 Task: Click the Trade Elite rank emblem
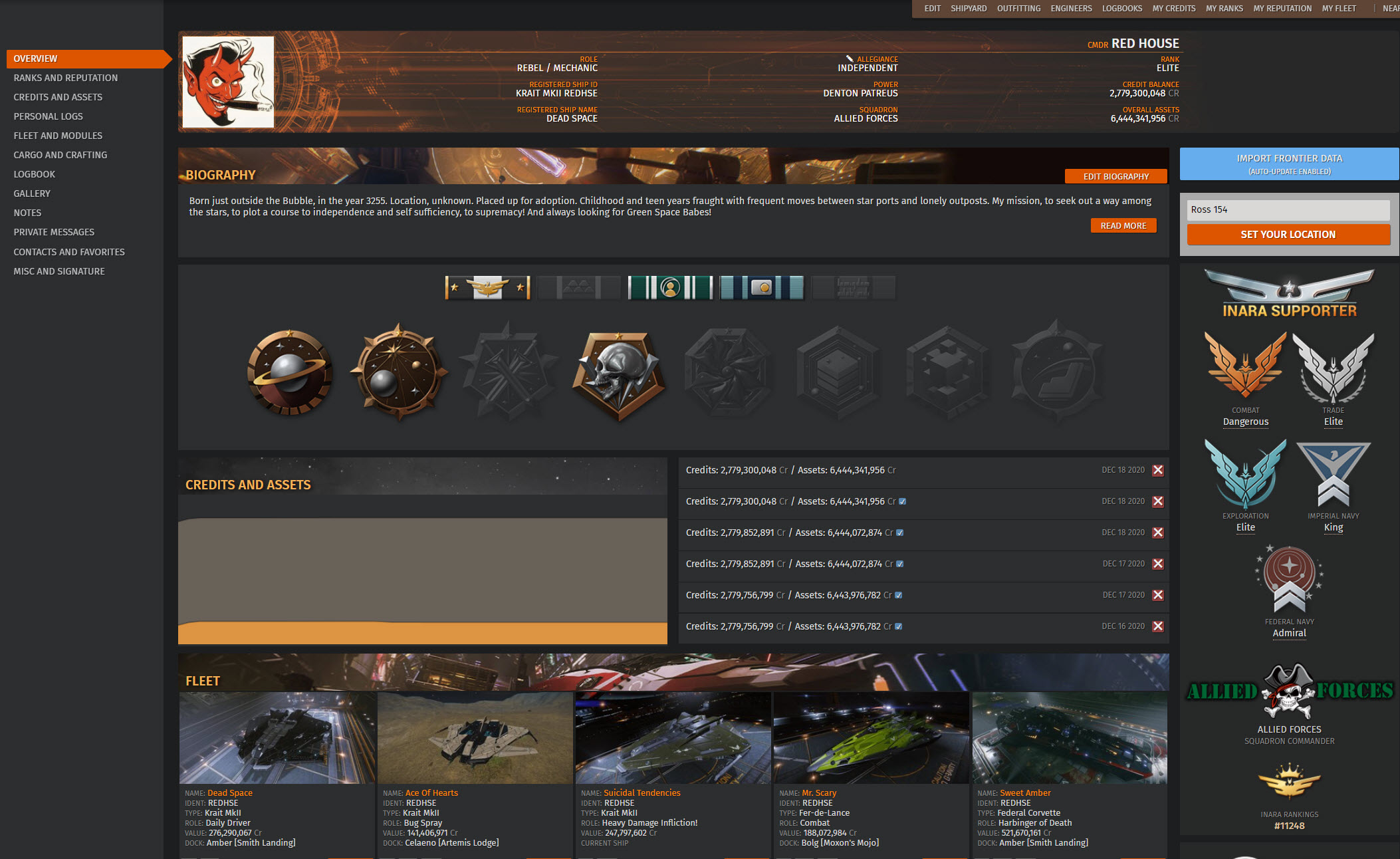point(1333,366)
